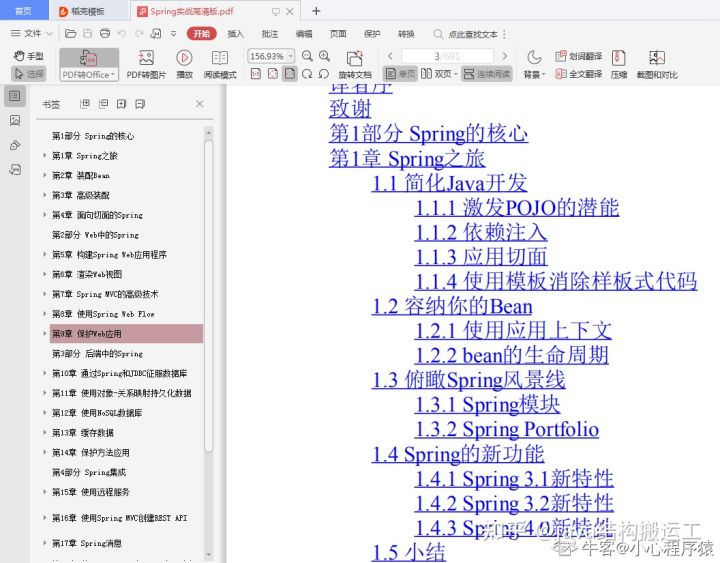Open the print icon
720x563 pixels.
(x=105, y=34)
